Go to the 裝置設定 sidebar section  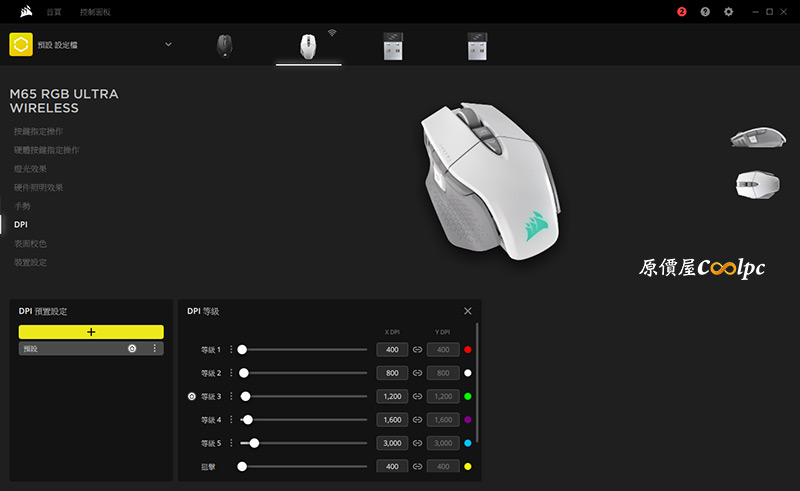tap(30, 262)
